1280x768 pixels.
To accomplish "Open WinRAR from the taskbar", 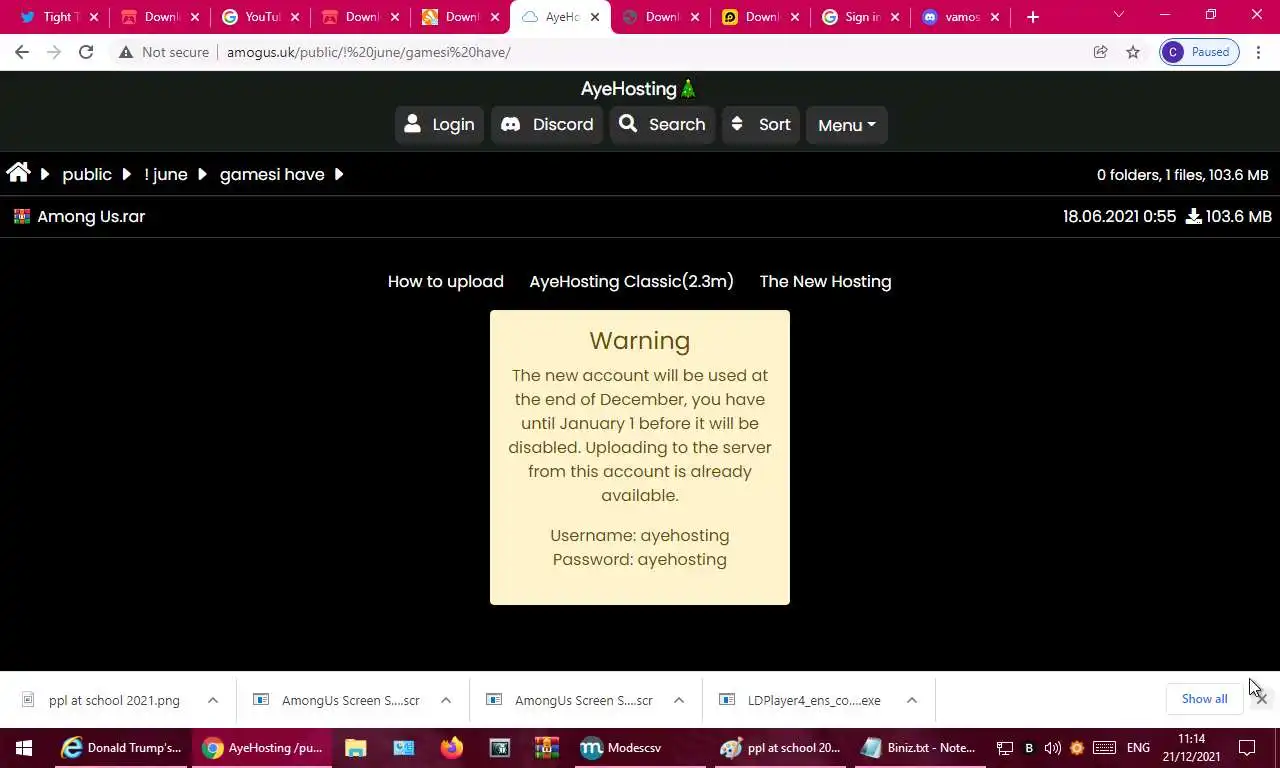I will [x=547, y=748].
